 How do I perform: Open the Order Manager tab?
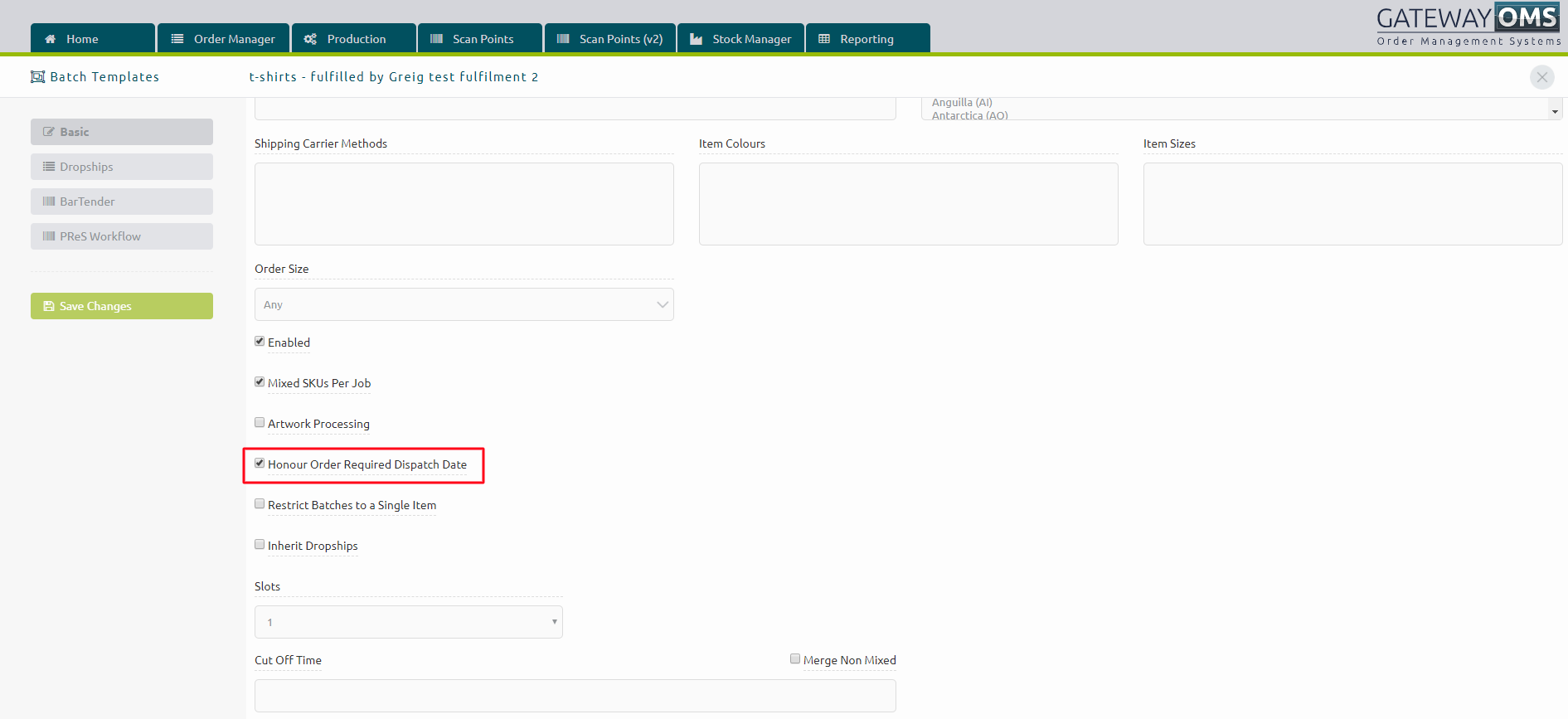click(223, 38)
